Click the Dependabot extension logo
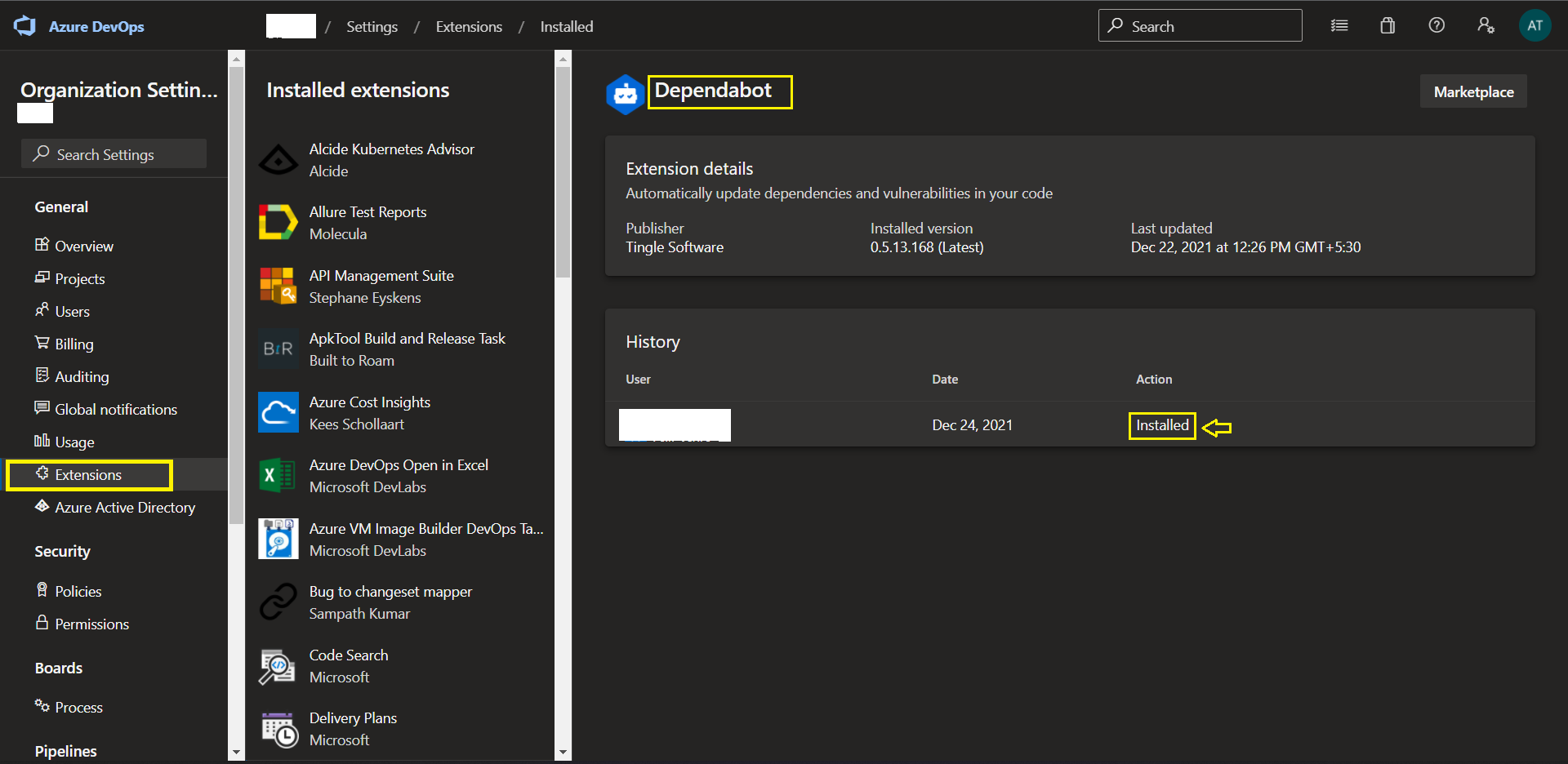 (x=626, y=94)
